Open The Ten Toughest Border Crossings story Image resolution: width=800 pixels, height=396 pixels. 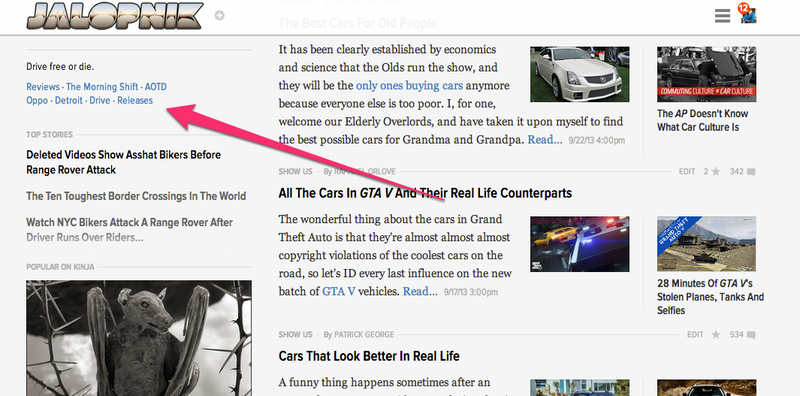click(x=136, y=196)
